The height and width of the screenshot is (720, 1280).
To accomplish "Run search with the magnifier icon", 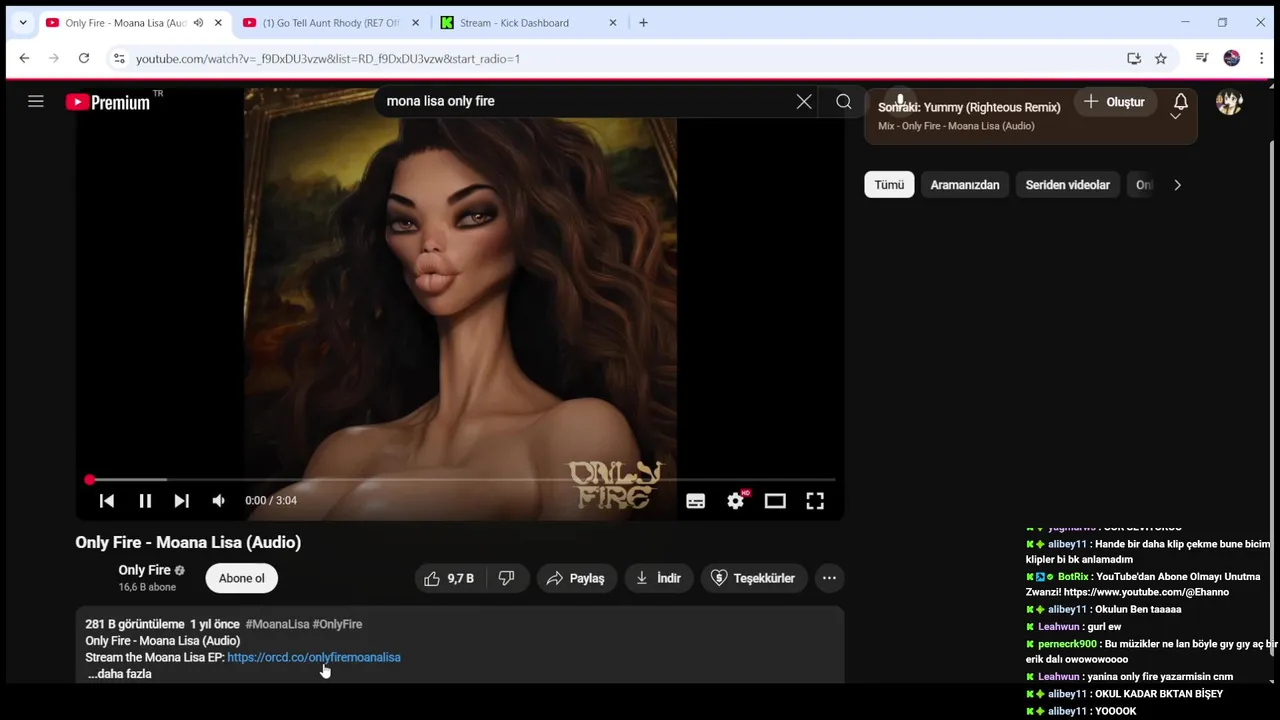I will (x=844, y=101).
